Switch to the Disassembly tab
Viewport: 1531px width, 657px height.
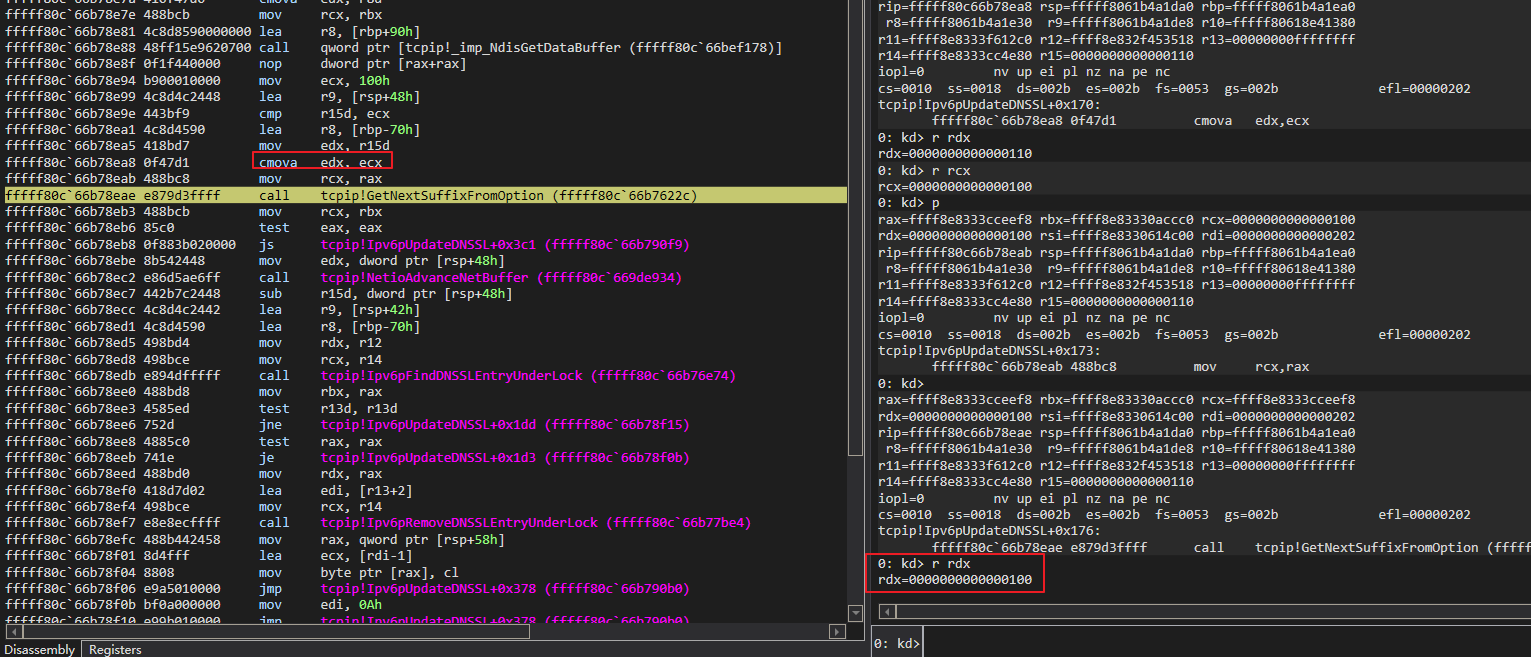39,649
